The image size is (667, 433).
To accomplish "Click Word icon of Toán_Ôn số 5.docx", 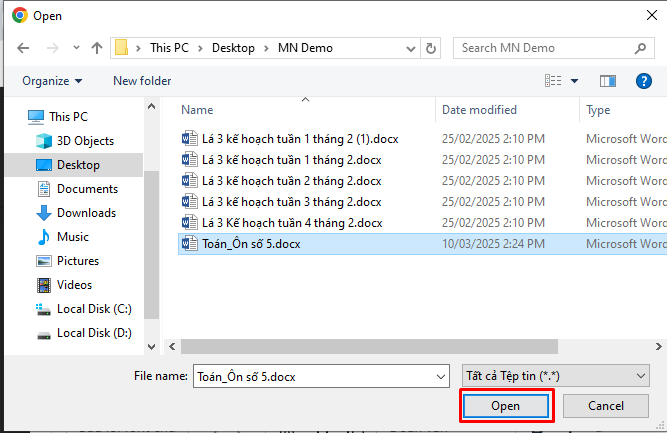I will 190,244.
